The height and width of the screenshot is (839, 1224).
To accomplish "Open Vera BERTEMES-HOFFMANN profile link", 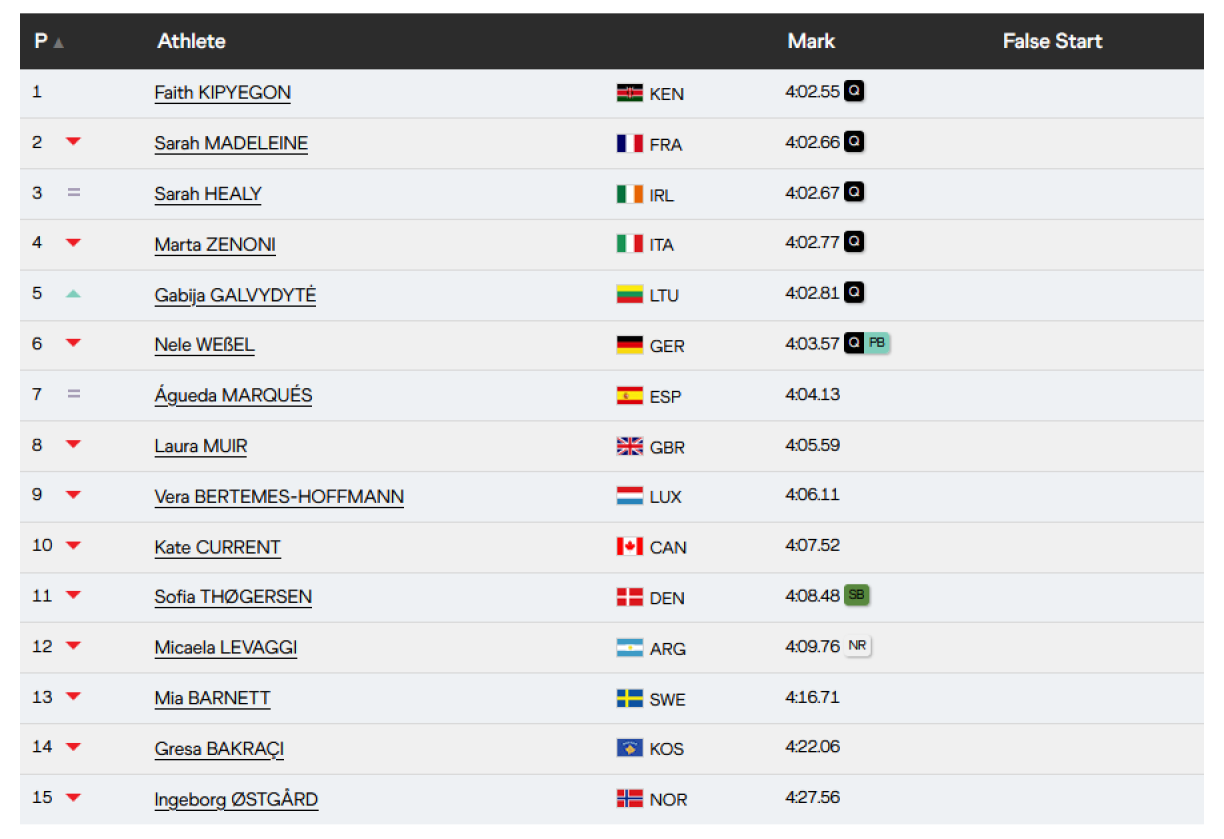I will [279, 497].
